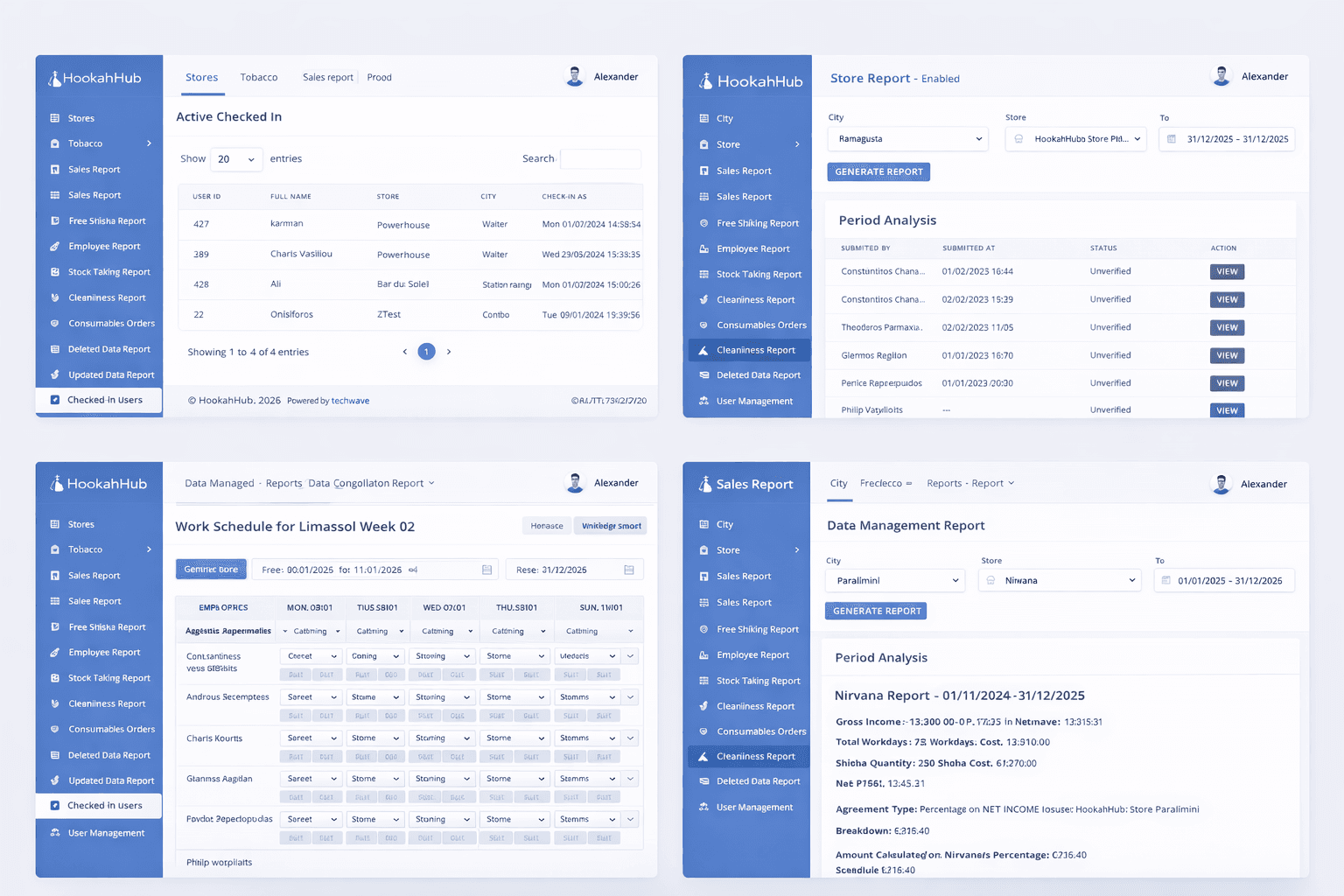Viewport: 1344px width, 896px height.
Task: Switch to the Tobacco tab
Action: tap(259, 77)
